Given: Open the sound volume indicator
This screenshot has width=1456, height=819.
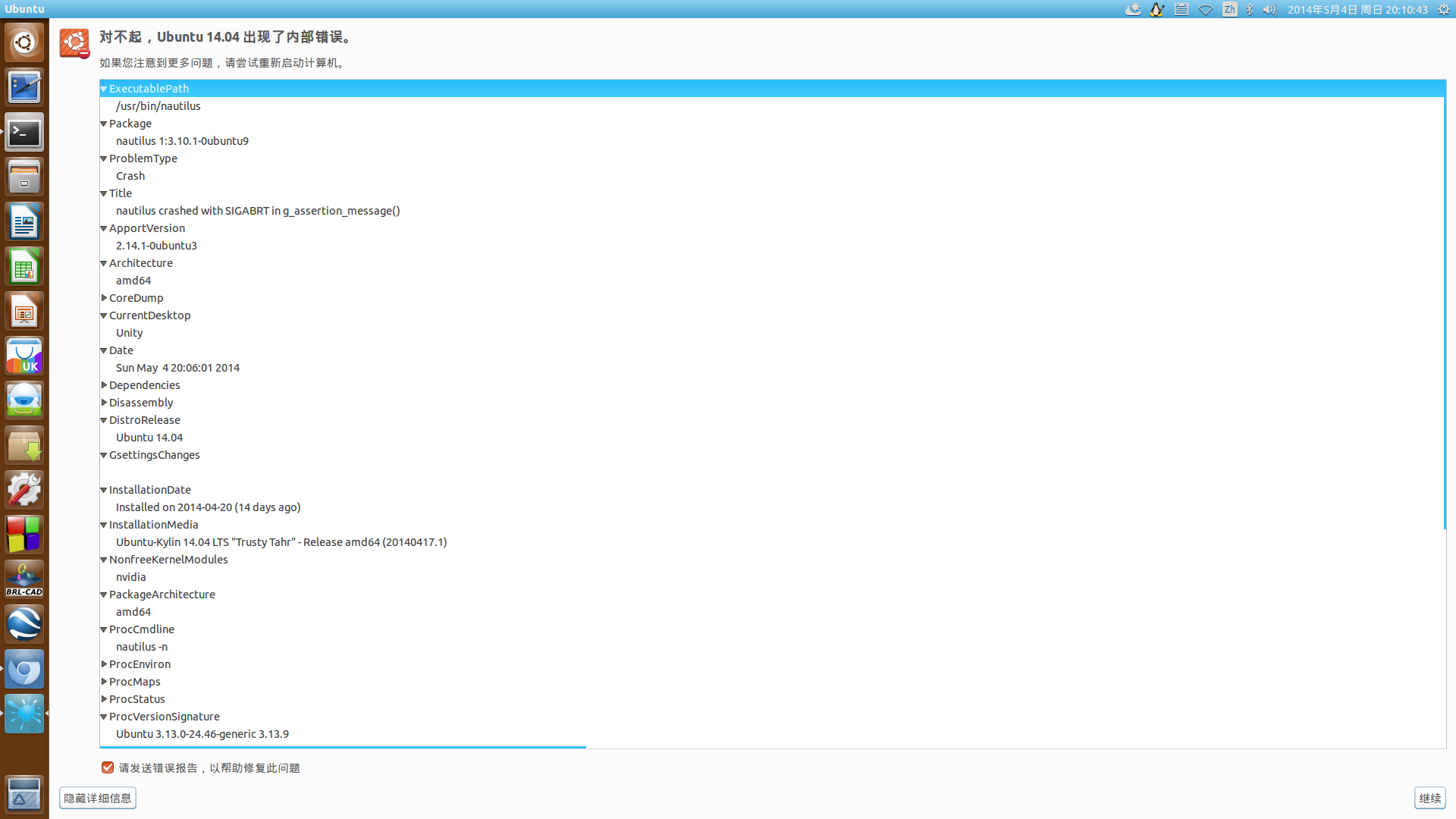Looking at the screenshot, I should point(1269,9).
